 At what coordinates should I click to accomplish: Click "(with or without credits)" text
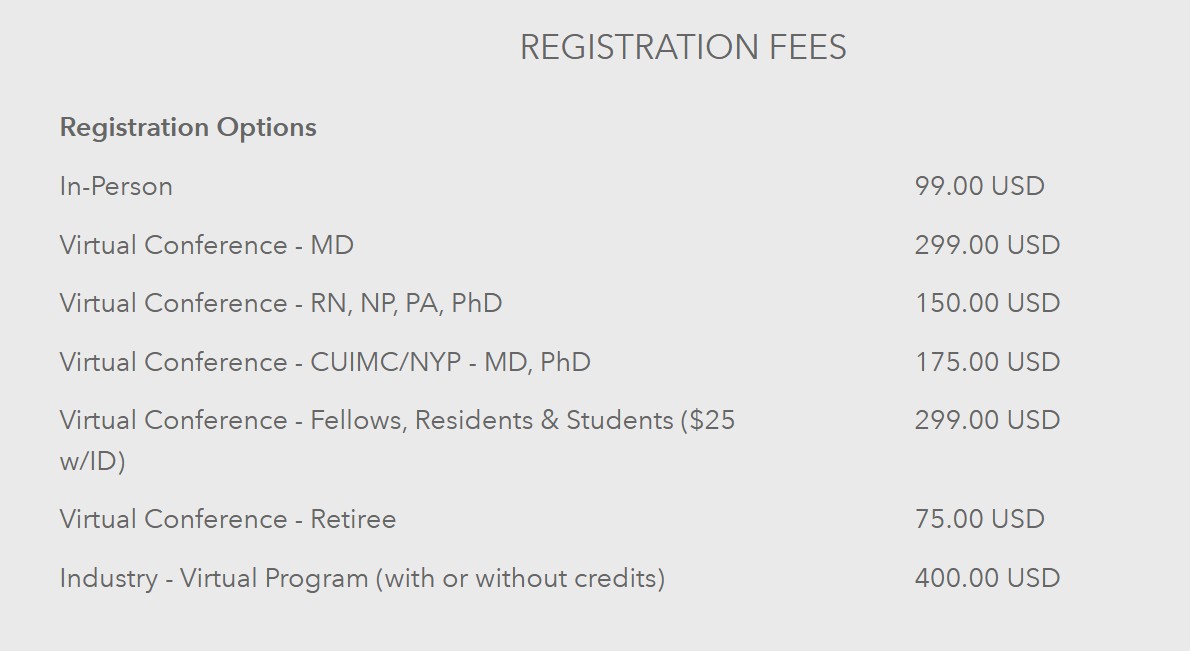pos(520,579)
